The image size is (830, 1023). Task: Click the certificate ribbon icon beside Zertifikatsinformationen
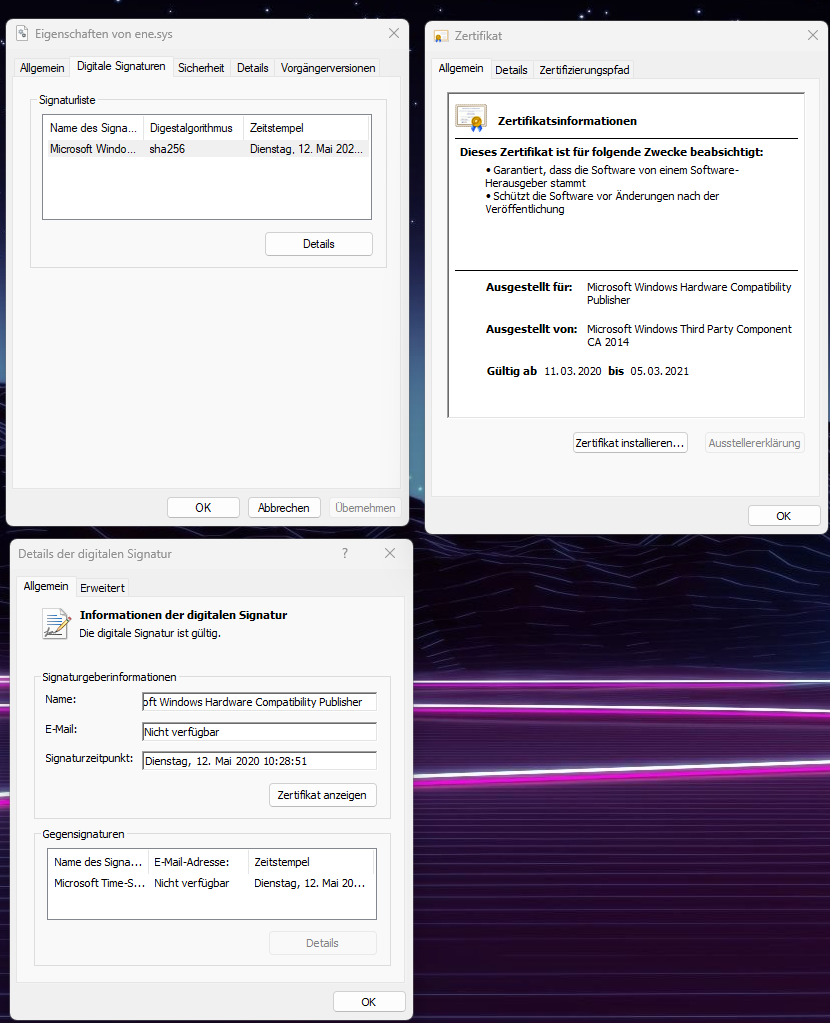(471, 118)
